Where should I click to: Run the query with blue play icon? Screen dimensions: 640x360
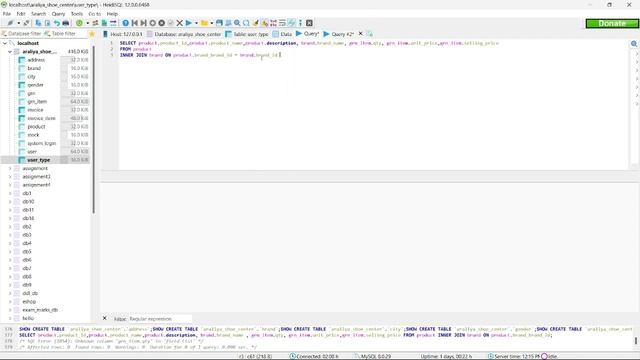(189, 23)
